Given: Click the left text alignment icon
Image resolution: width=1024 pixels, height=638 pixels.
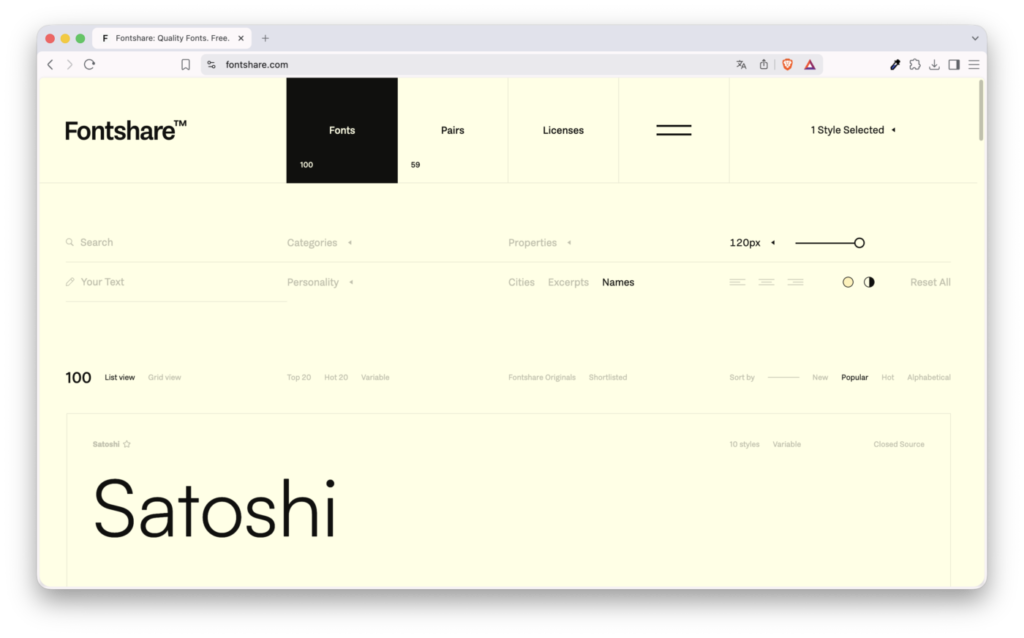Looking at the screenshot, I should 737,282.
